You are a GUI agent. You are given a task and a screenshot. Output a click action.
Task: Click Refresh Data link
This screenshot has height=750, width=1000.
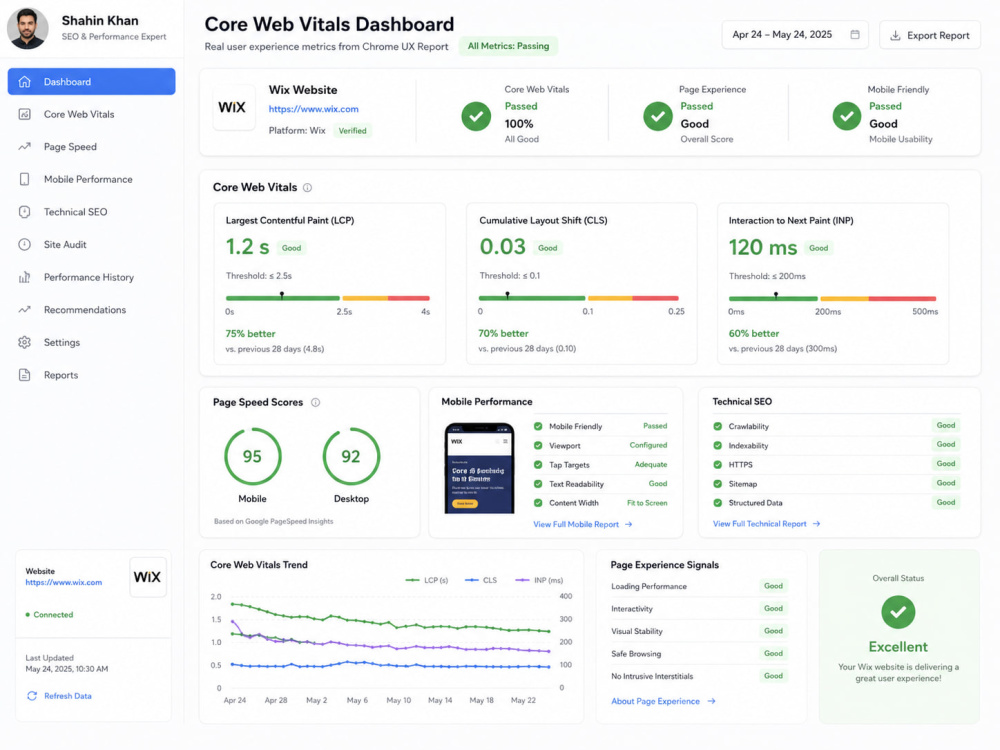pyautogui.click(x=68, y=696)
